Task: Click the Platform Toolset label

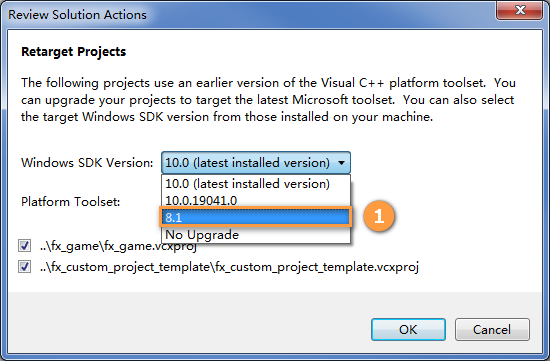Action: (71, 202)
